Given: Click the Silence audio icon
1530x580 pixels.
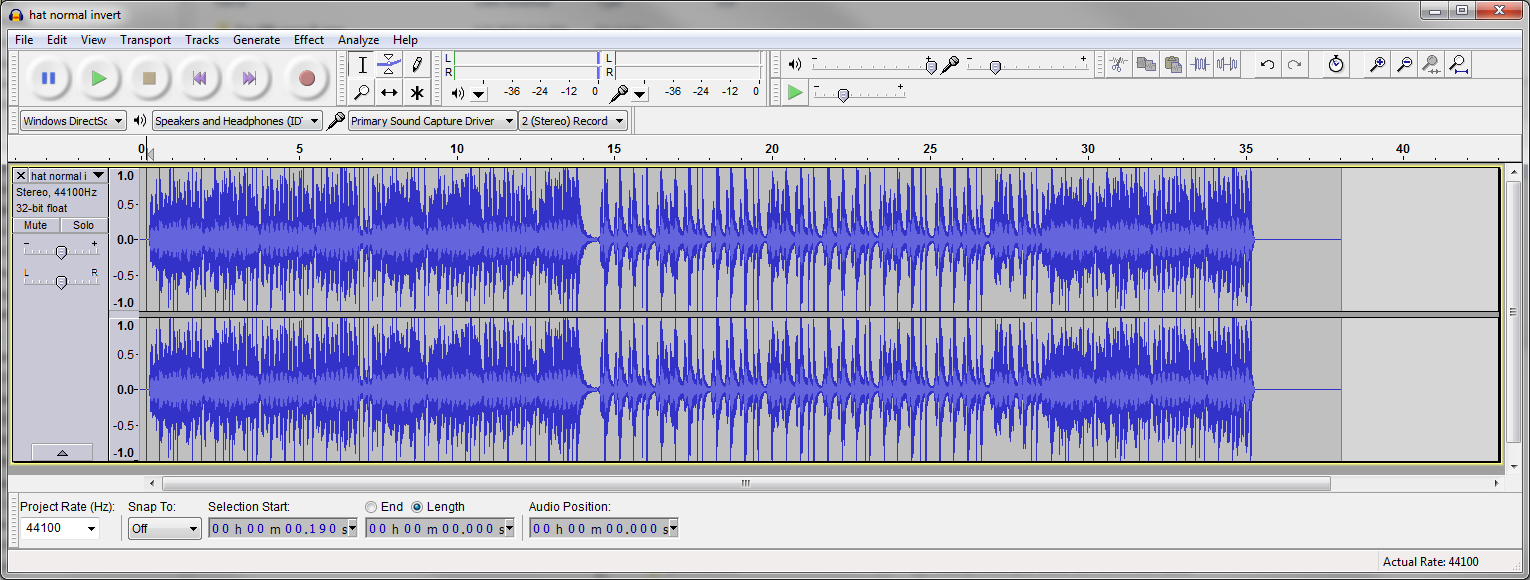Looking at the screenshot, I should pos(1227,64).
